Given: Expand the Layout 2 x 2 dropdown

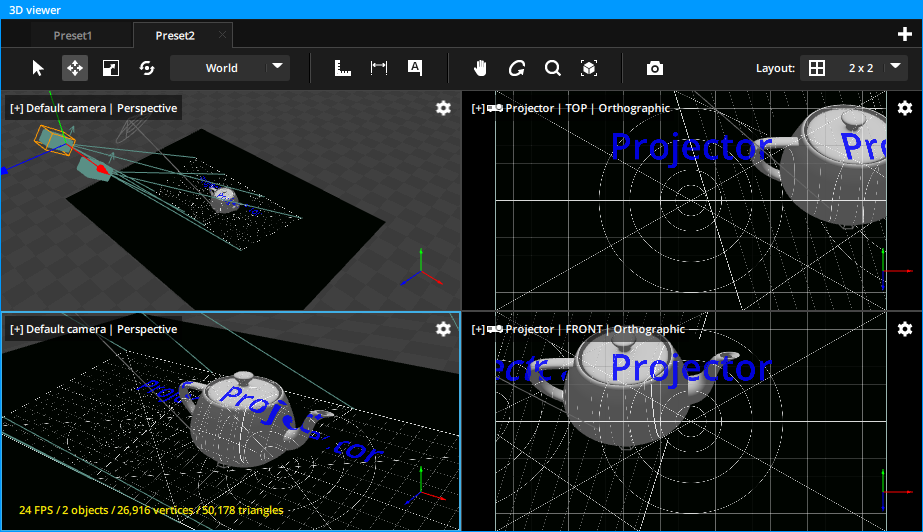Looking at the screenshot, I should [x=895, y=66].
